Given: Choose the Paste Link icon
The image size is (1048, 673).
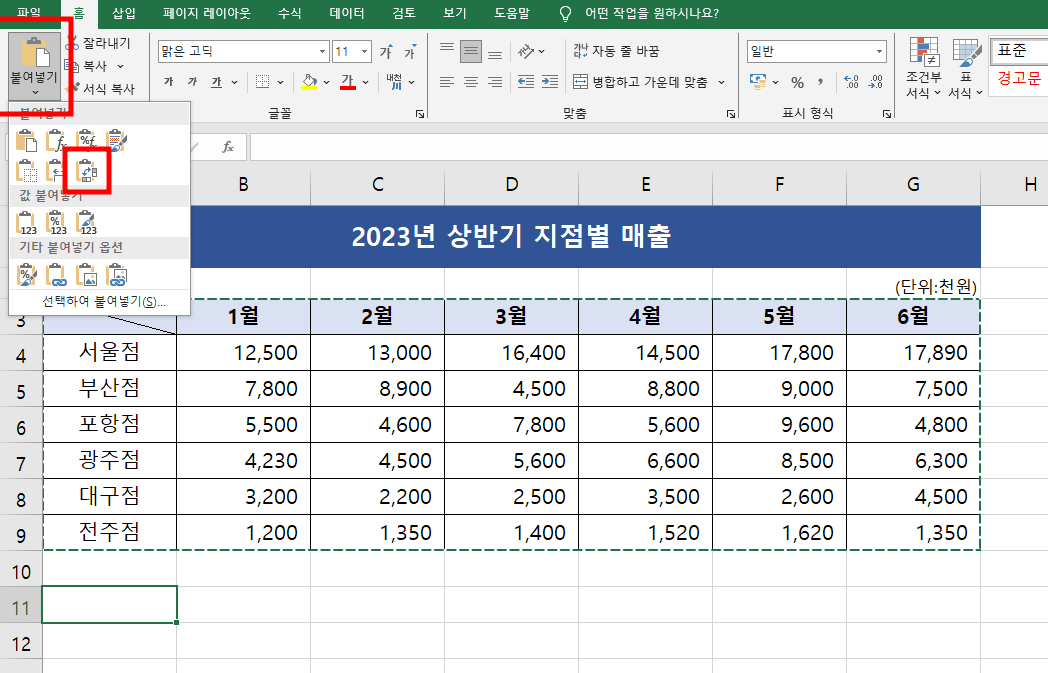Looking at the screenshot, I should click(56, 275).
